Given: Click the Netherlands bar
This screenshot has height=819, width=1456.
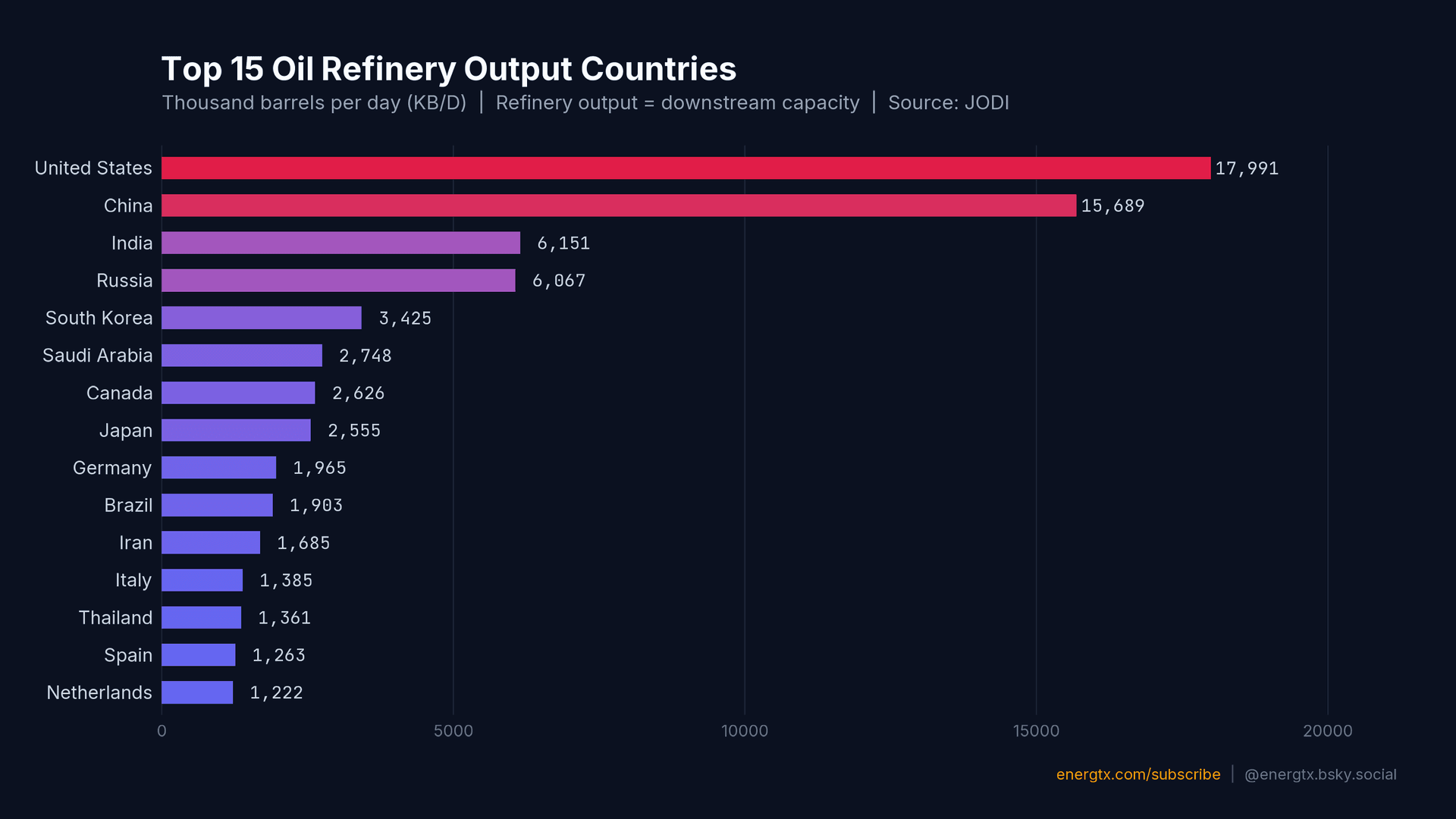Looking at the screenshot, I should 196,692.
